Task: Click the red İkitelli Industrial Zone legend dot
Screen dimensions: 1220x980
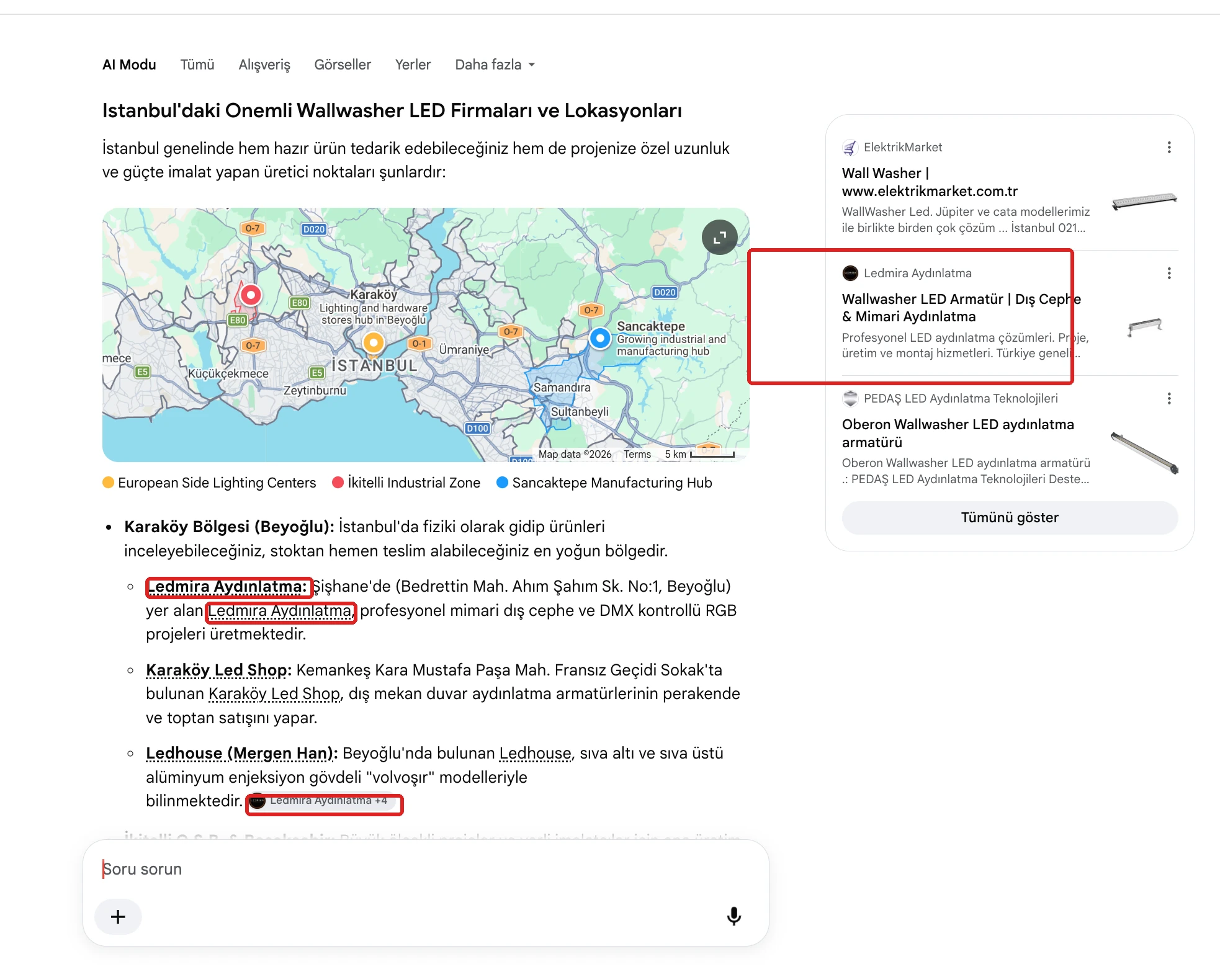Action: coord(338,483)
